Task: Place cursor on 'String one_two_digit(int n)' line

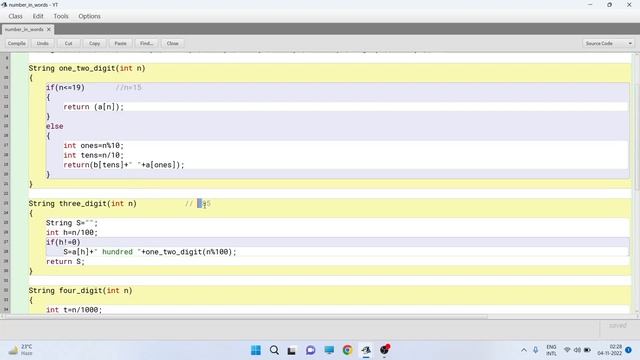Action: tap(87, 68)
